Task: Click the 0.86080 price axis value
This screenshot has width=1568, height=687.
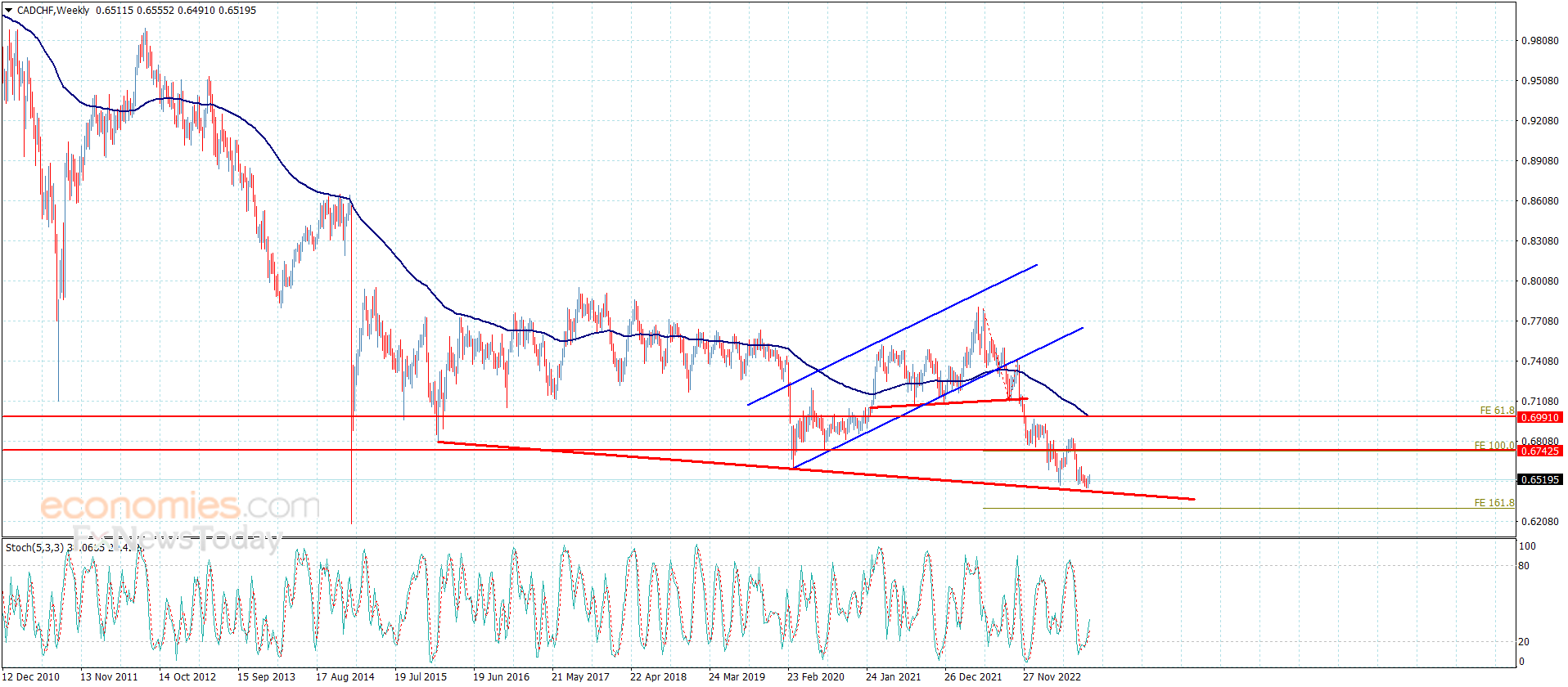Action: tap(1539, 201)
